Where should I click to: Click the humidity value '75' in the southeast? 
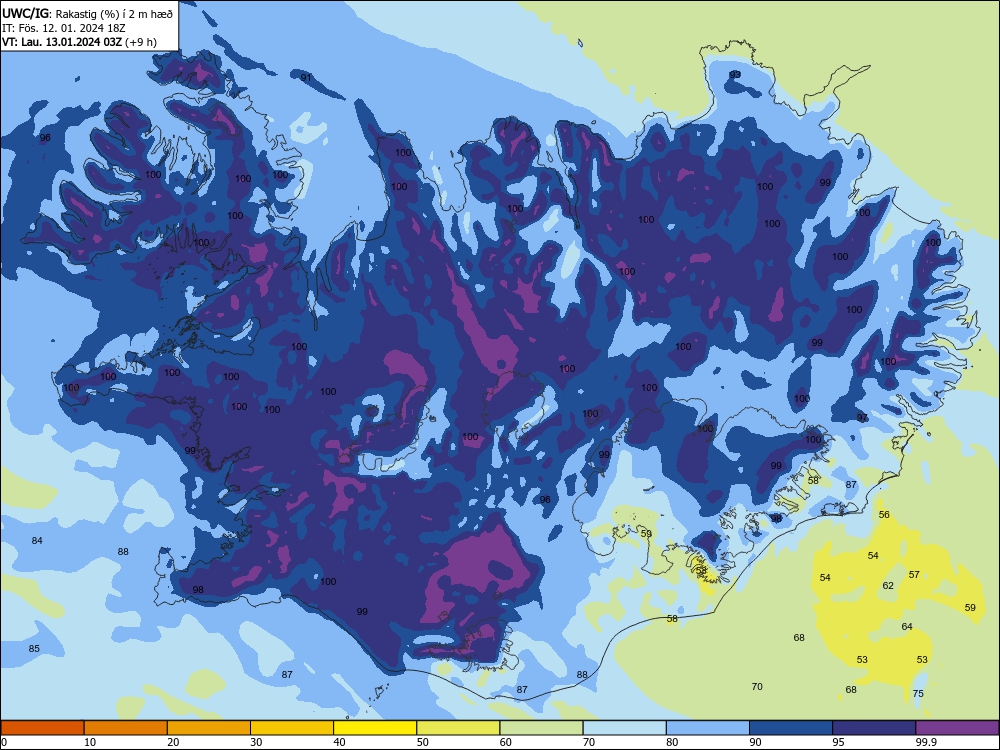[918, 694]
